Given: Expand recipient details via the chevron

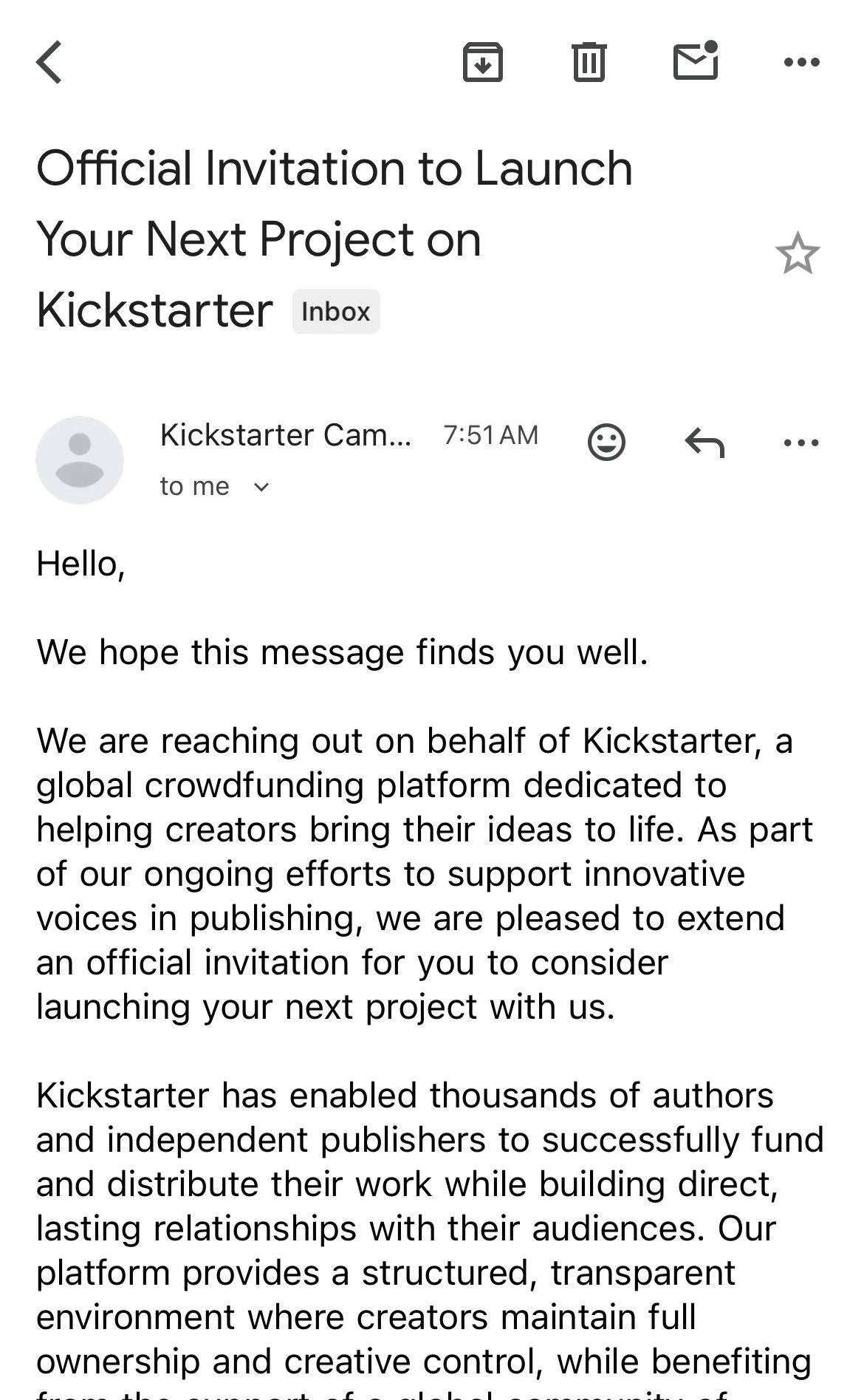Looking at the screenshot, I should [262, 486].
